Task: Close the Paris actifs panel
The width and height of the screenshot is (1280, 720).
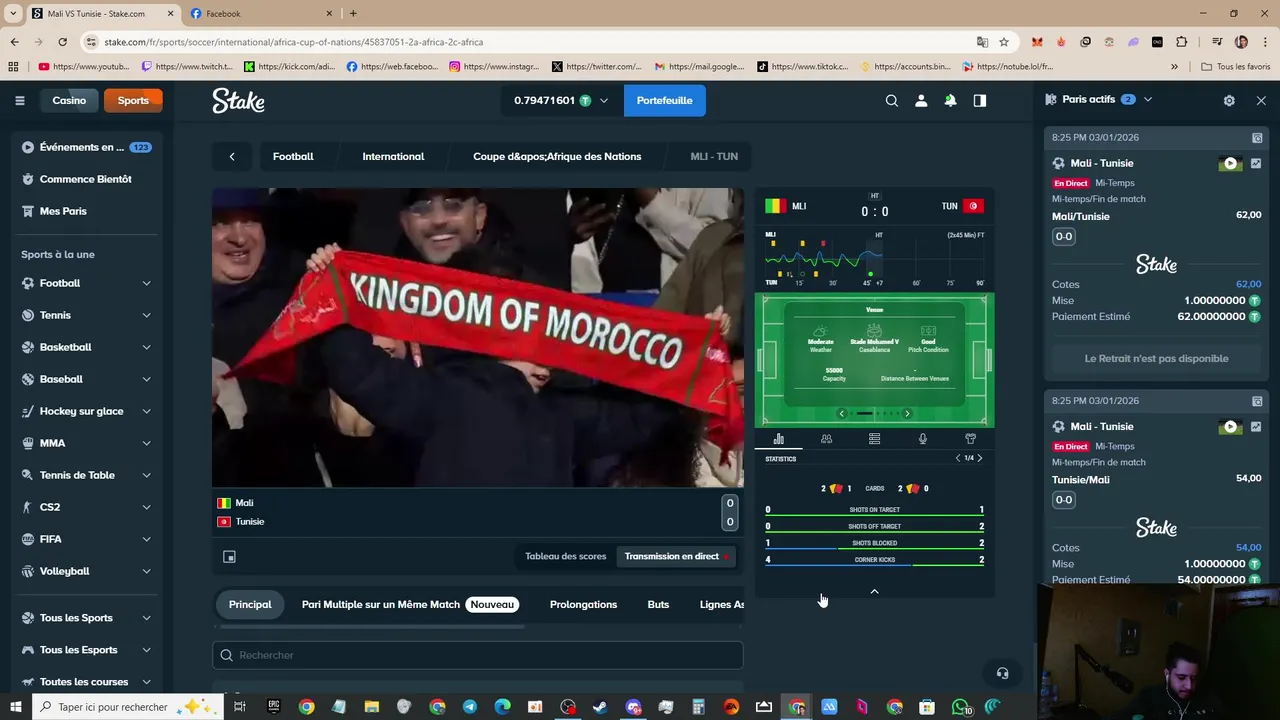Action: 1261,100
